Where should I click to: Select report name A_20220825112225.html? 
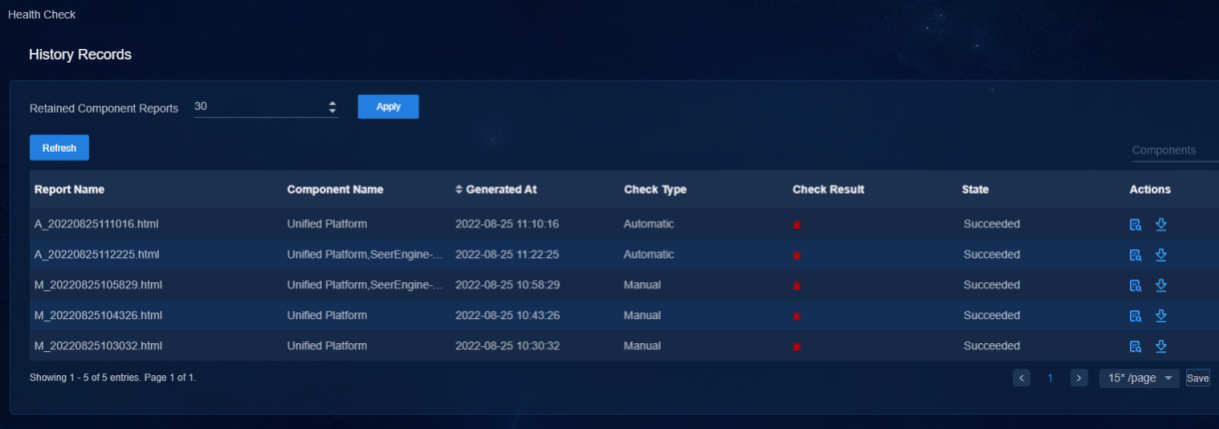(97, 254)
